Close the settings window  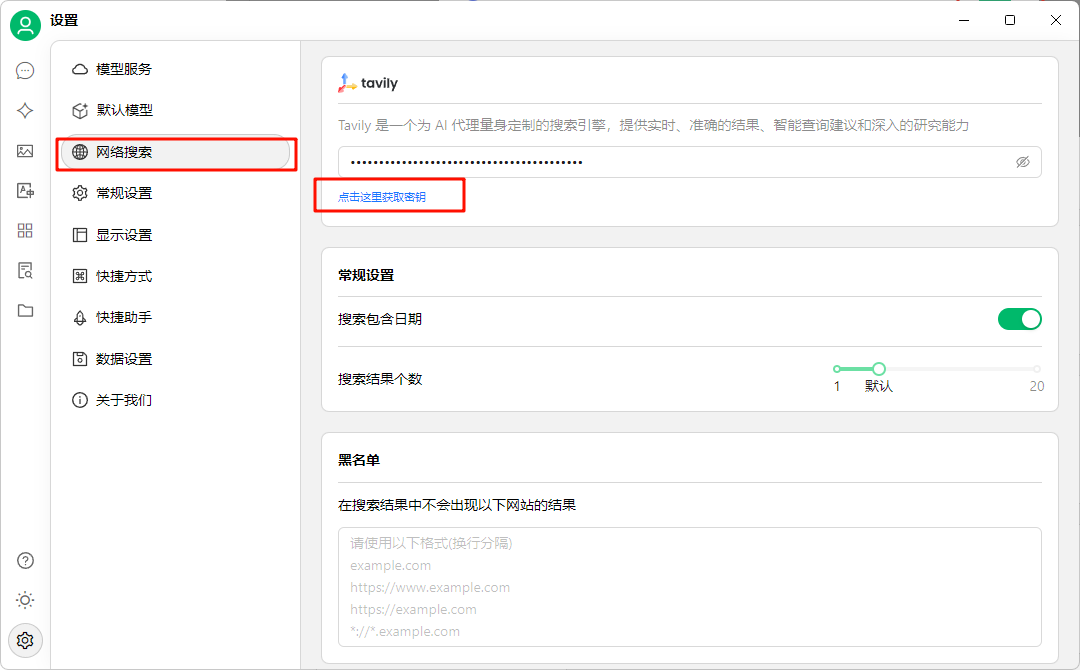[1056, 20]
